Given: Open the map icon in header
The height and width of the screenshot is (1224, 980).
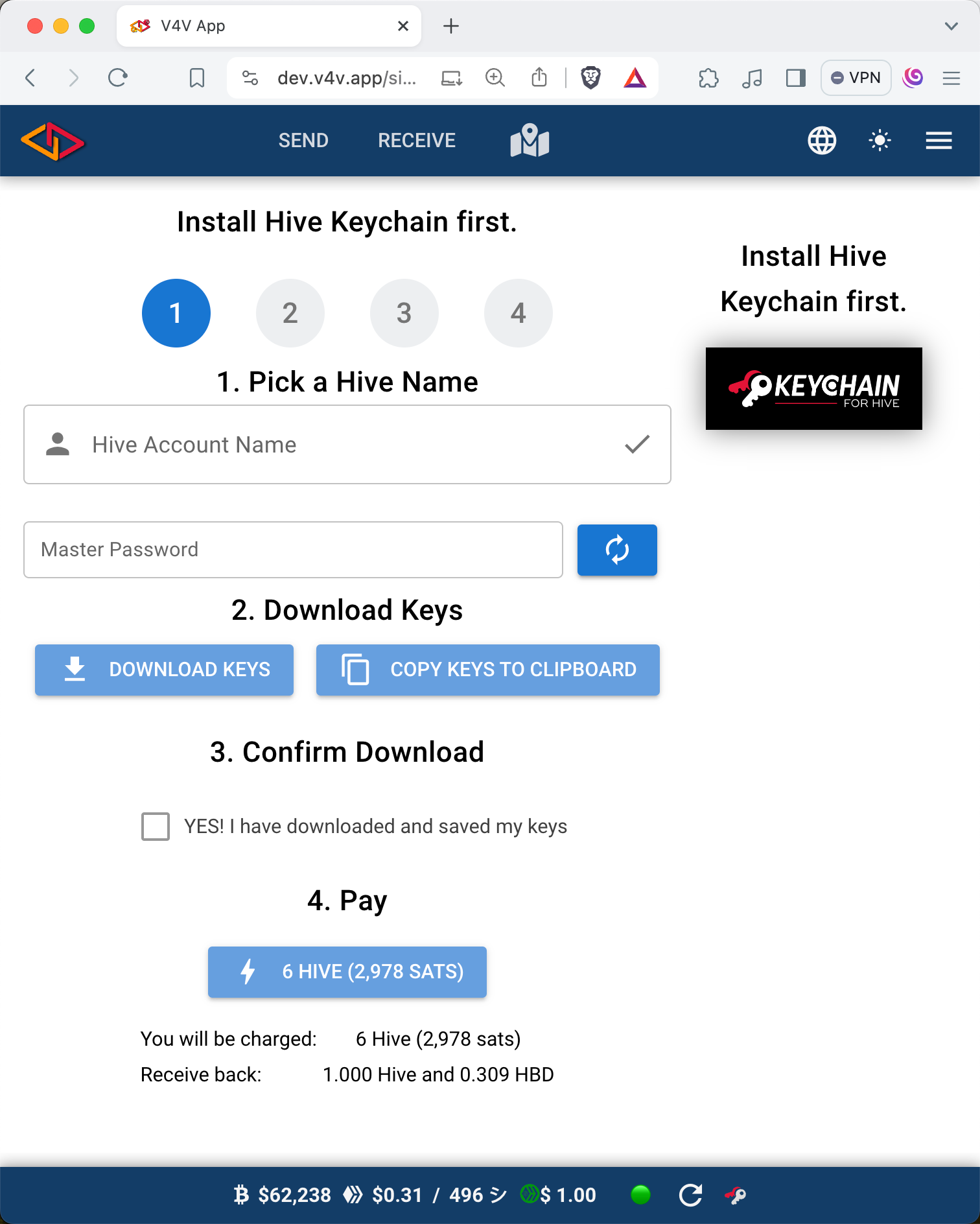Looking at the screenshot, I should click(x=530, y=140).
